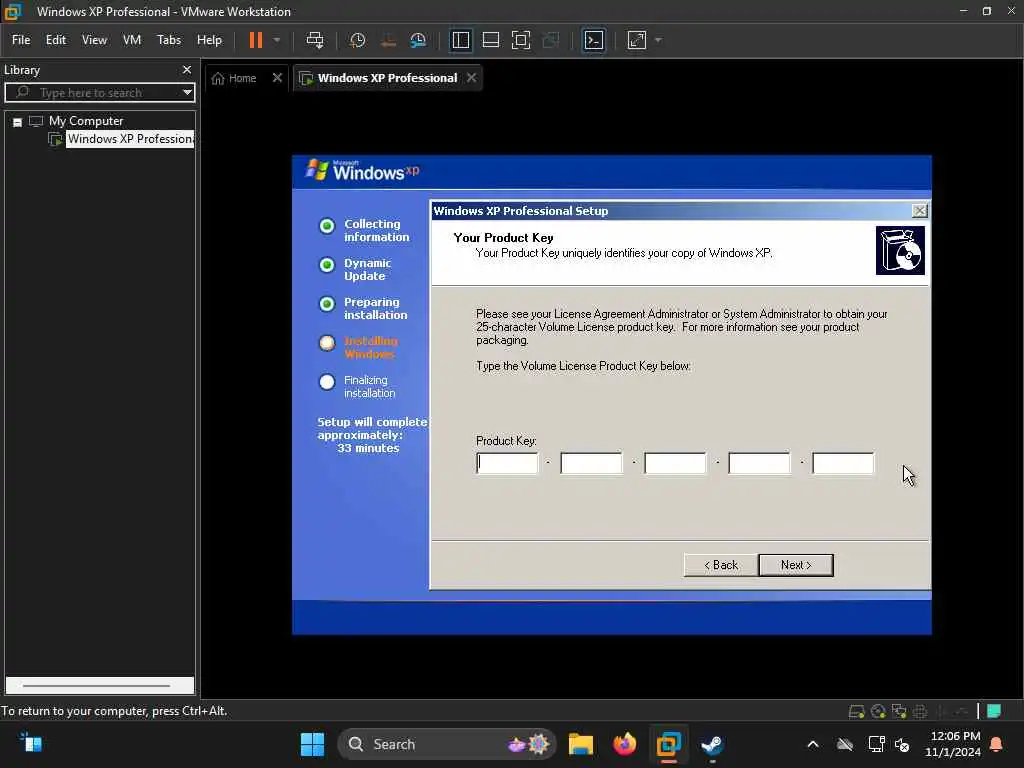Close the Library panel

[187, 69]
